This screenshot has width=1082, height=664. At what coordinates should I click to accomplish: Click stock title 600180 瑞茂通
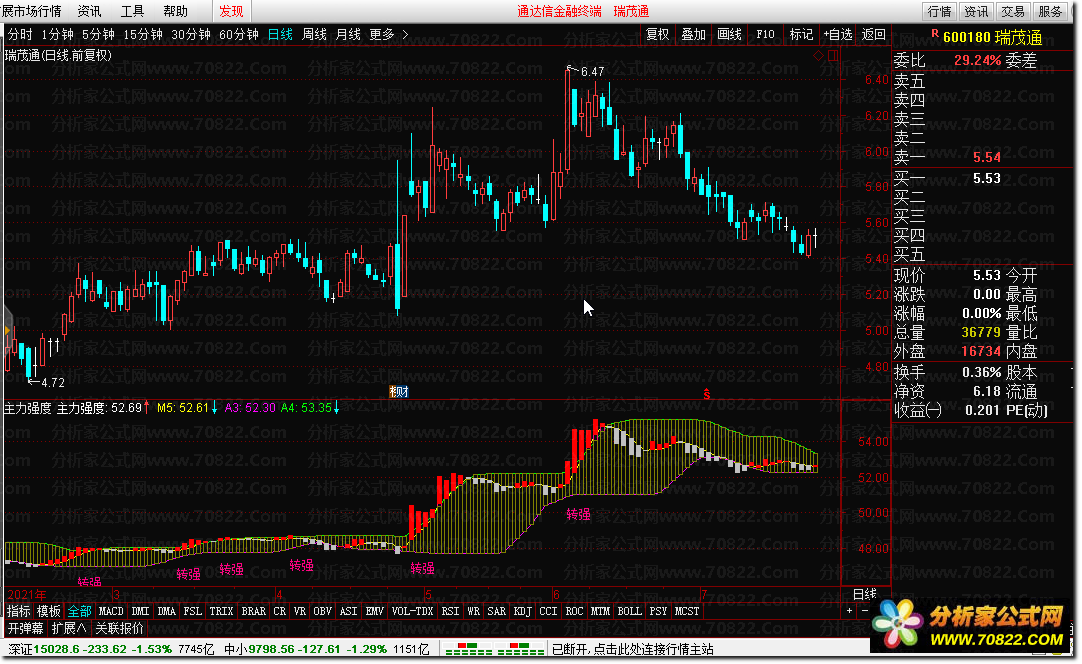click(992, 37)
